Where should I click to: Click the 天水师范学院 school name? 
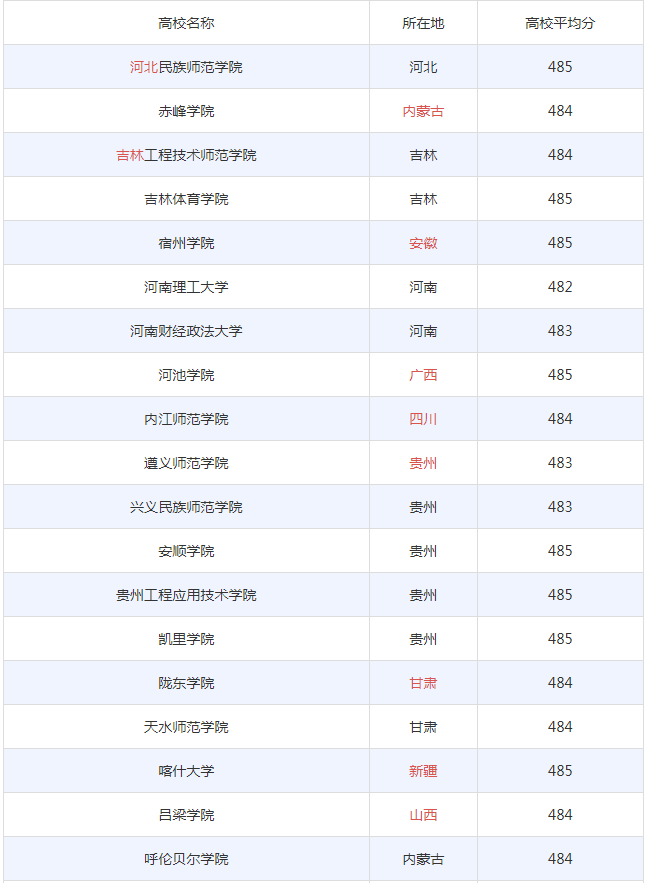[x=186, y=727]
